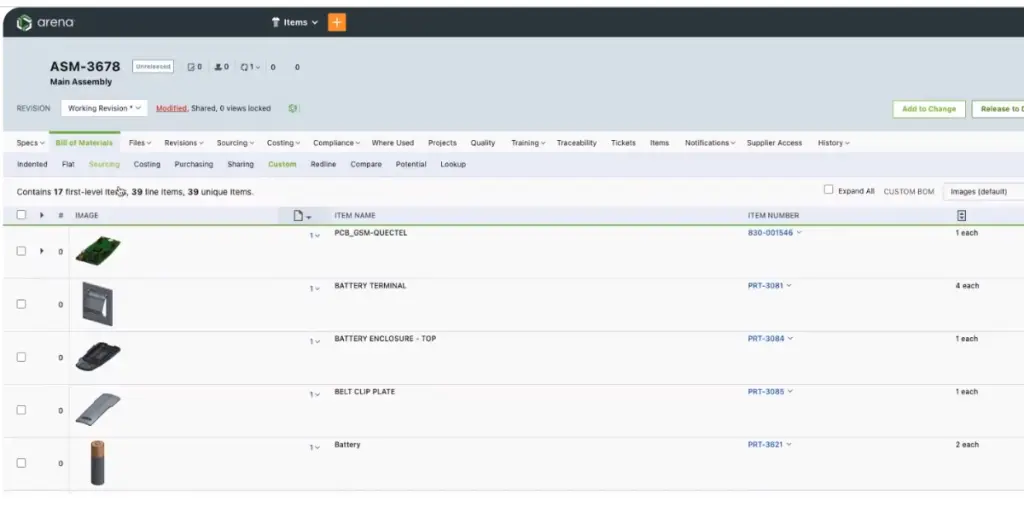
Task: Switch to the Quality tab
Action: [483, 143]
